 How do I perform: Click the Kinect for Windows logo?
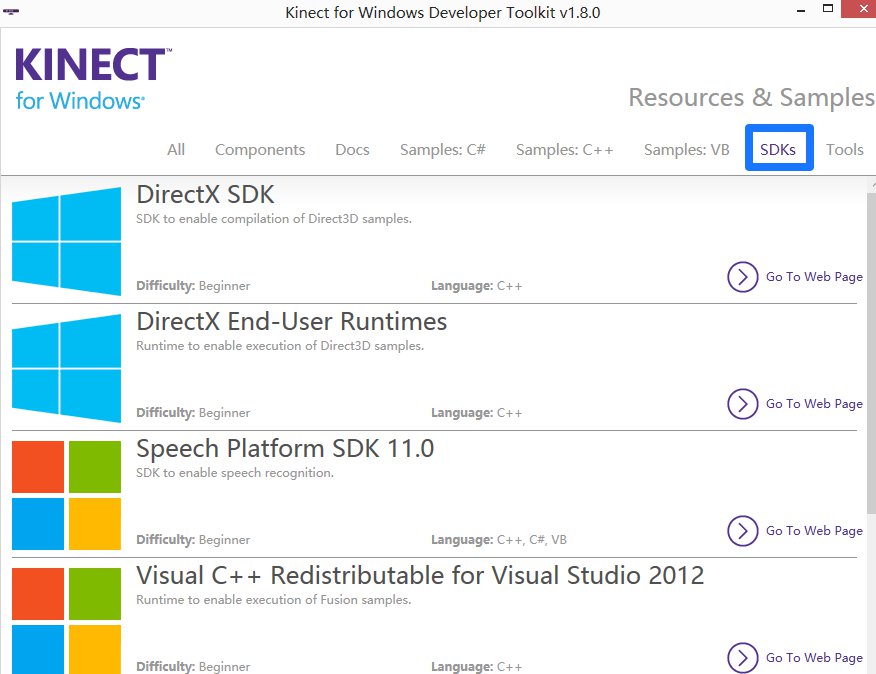[x=93, y=79]
